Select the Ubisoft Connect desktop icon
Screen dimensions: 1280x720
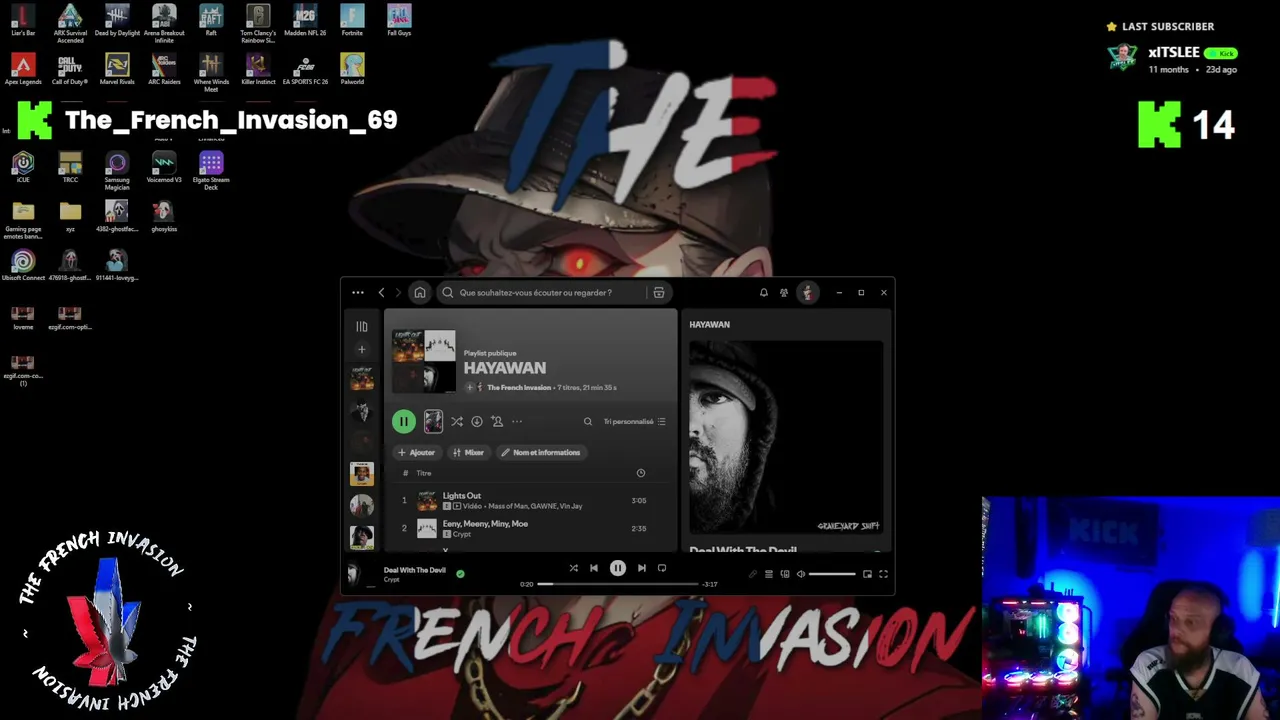coord(23,265)
